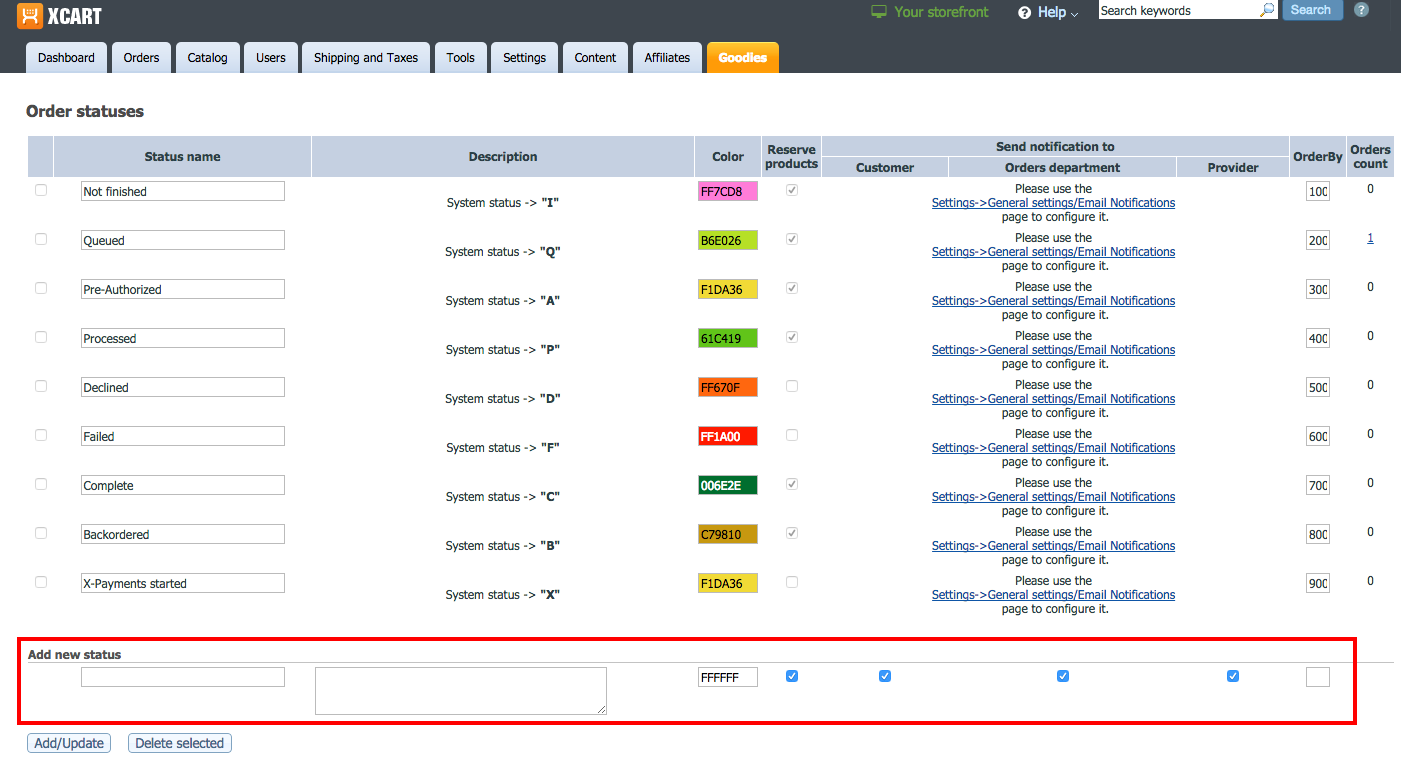Viewport: 1401px width, 776px height.
Task: Click the Delete selected button
Action: (x=180, y=743)
